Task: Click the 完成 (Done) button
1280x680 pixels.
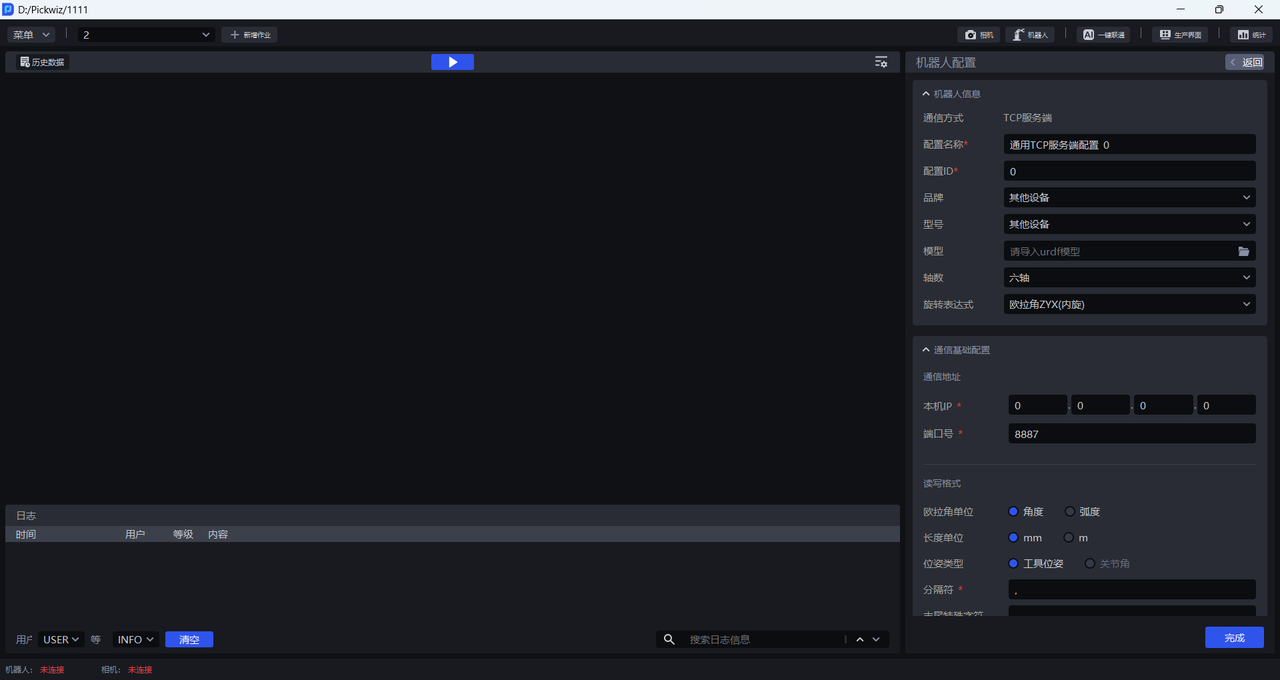Action: click(1234, 638)
